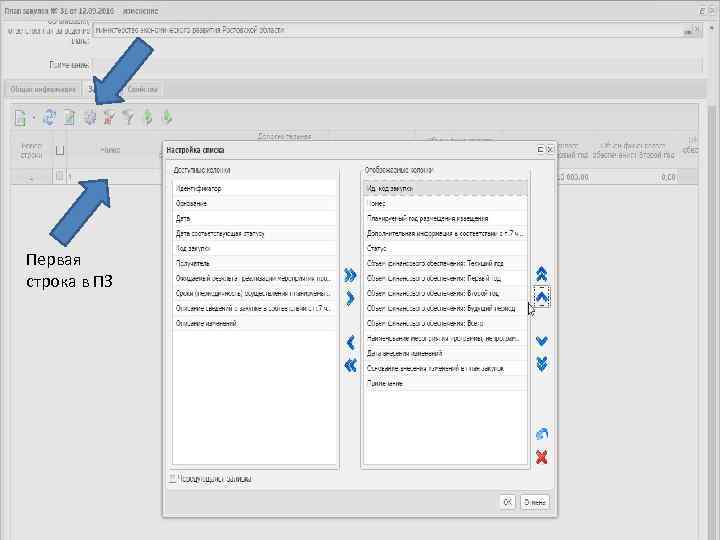Select Получатель in available columns
Viewport: 720px width, 540px height.
[x=255, y=263]
